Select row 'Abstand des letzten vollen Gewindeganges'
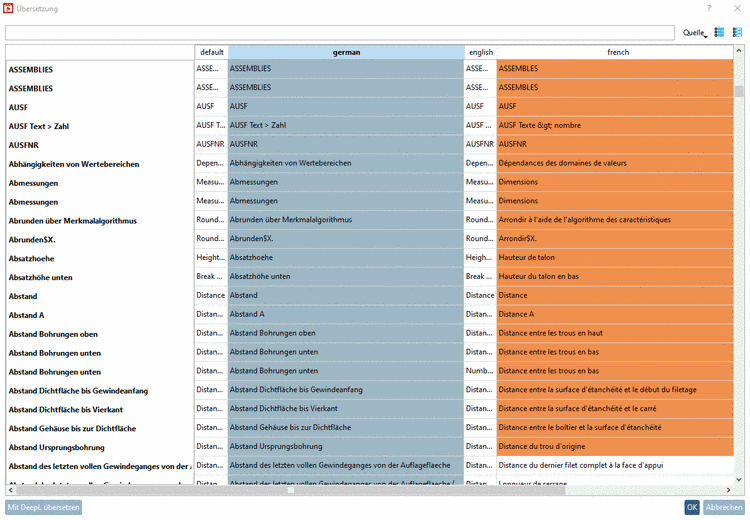Viewport: 750px width, 520px height. tap(99, 466)
